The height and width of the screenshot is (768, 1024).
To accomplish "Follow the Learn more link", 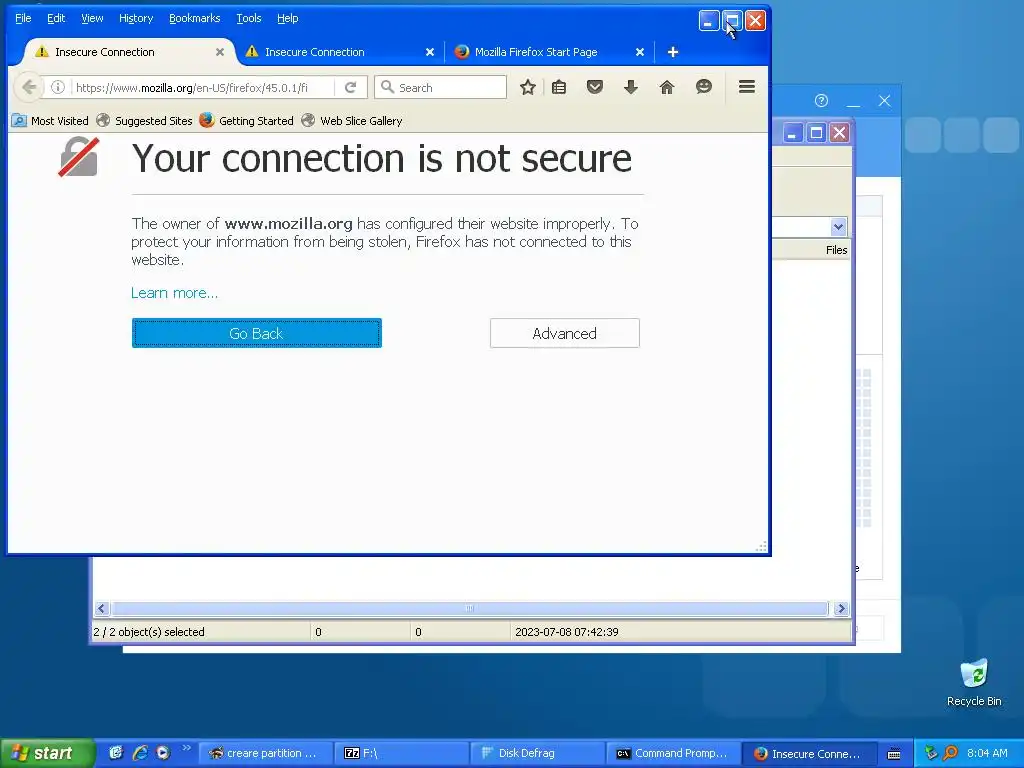I will click(174, 293).
